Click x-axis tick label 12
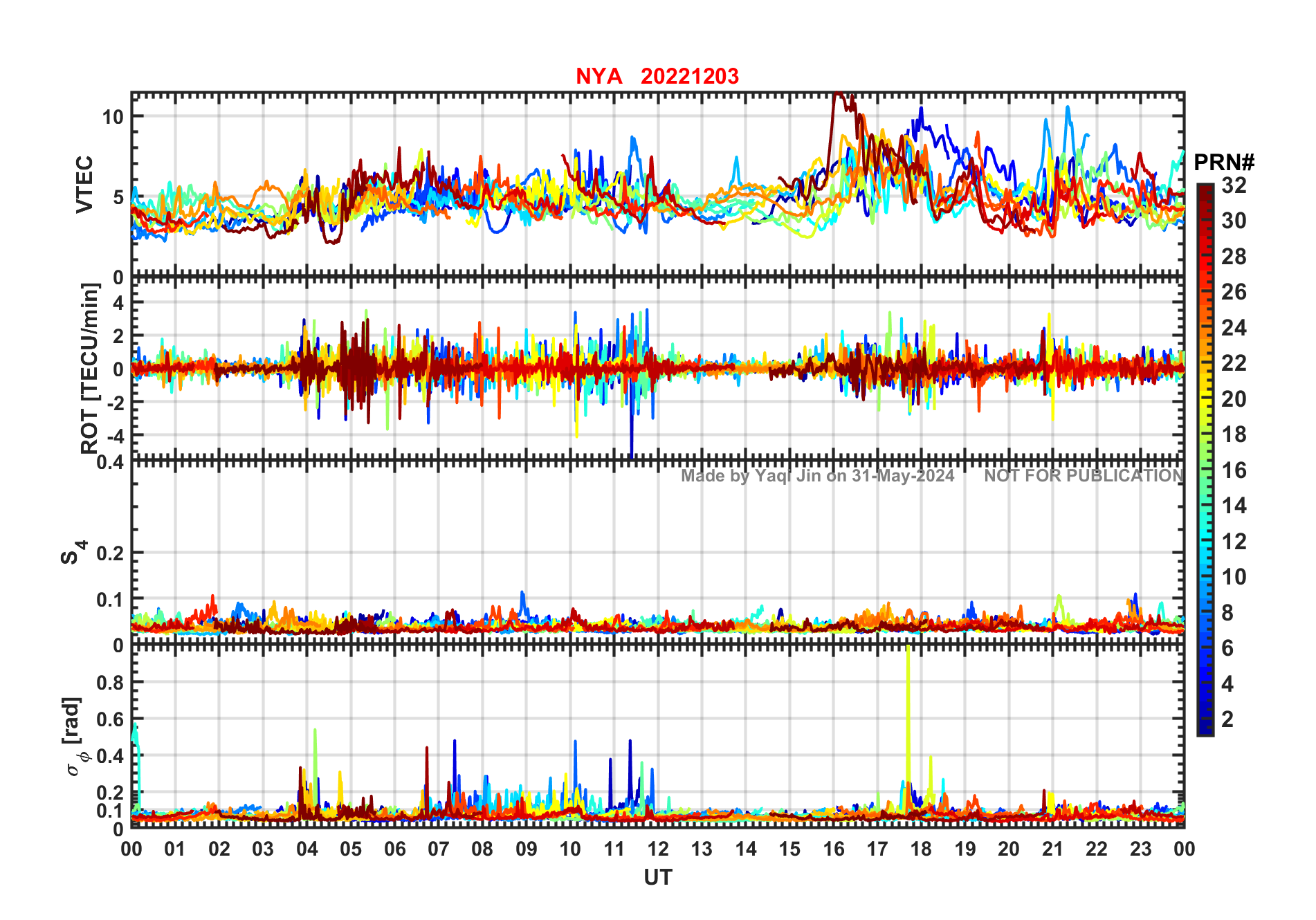 click(x=658, y=849)
